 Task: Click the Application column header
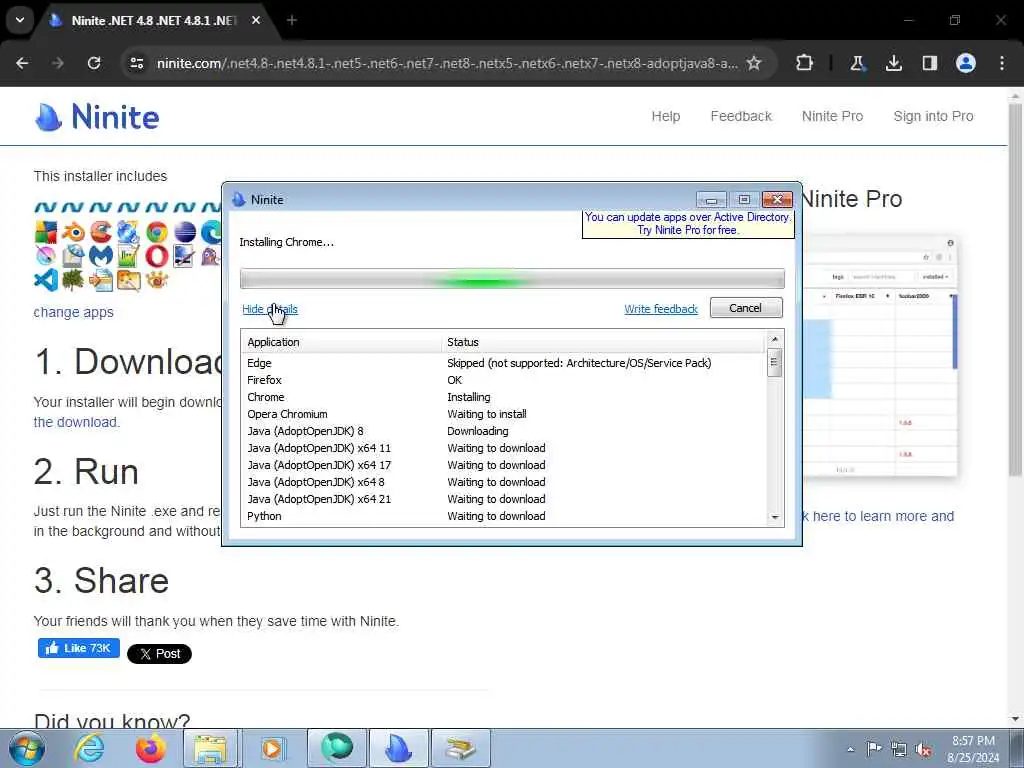[342, 342]
